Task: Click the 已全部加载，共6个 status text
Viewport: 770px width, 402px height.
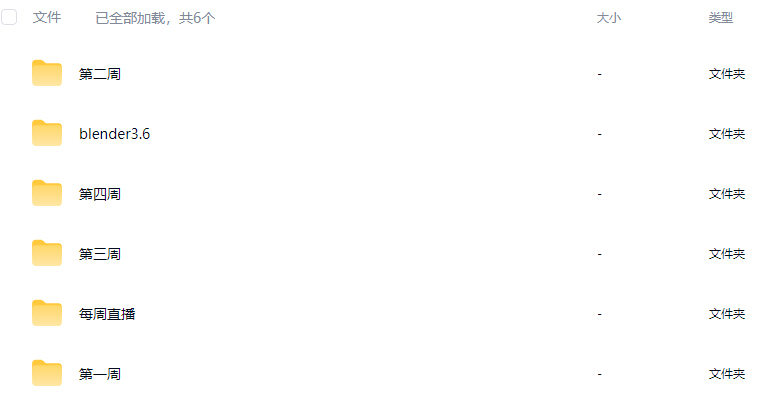Action: coord(155,18)
